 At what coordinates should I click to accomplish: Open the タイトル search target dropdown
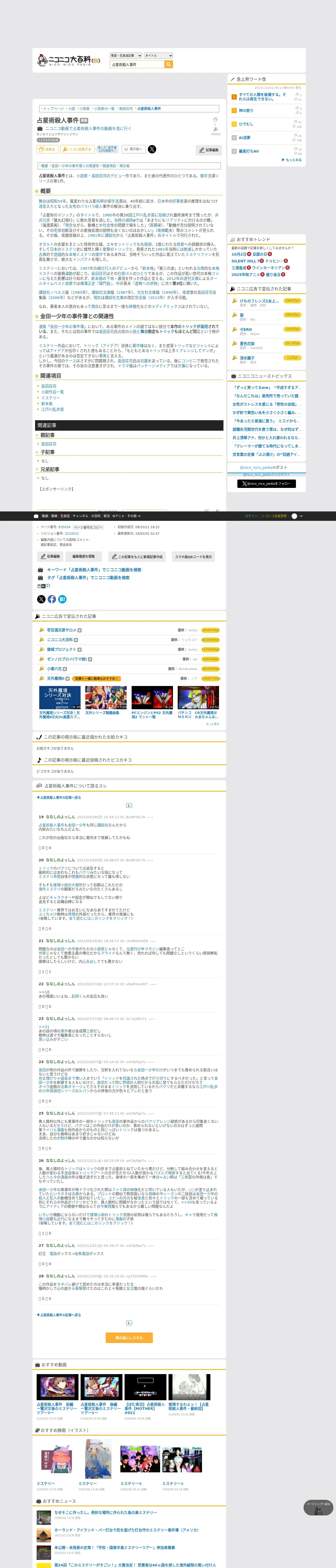[x=159, y=55]
